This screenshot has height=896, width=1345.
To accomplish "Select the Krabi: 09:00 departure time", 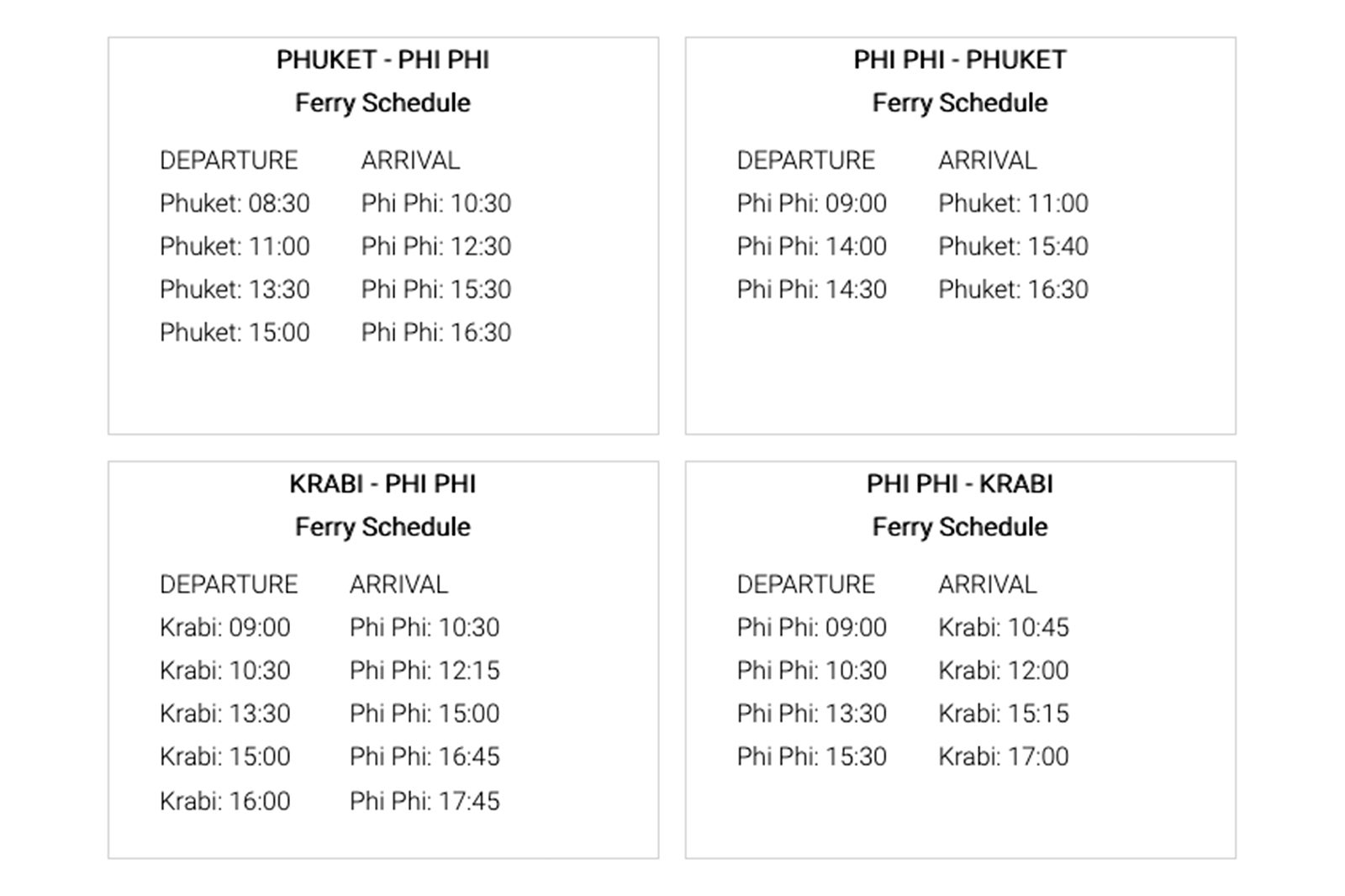I will click(x=224, y=628).
